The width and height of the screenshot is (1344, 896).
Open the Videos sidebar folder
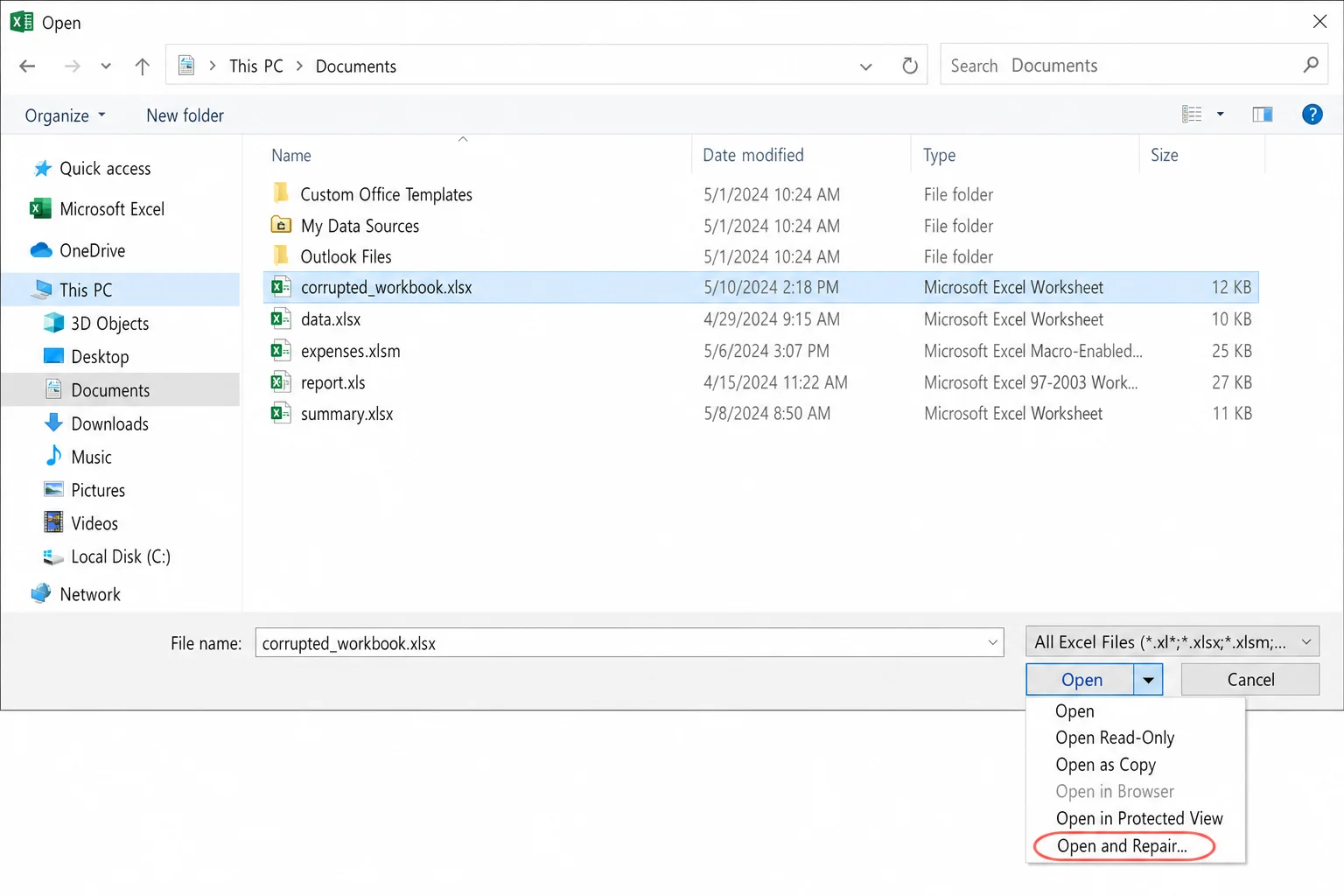coord(94,523)
